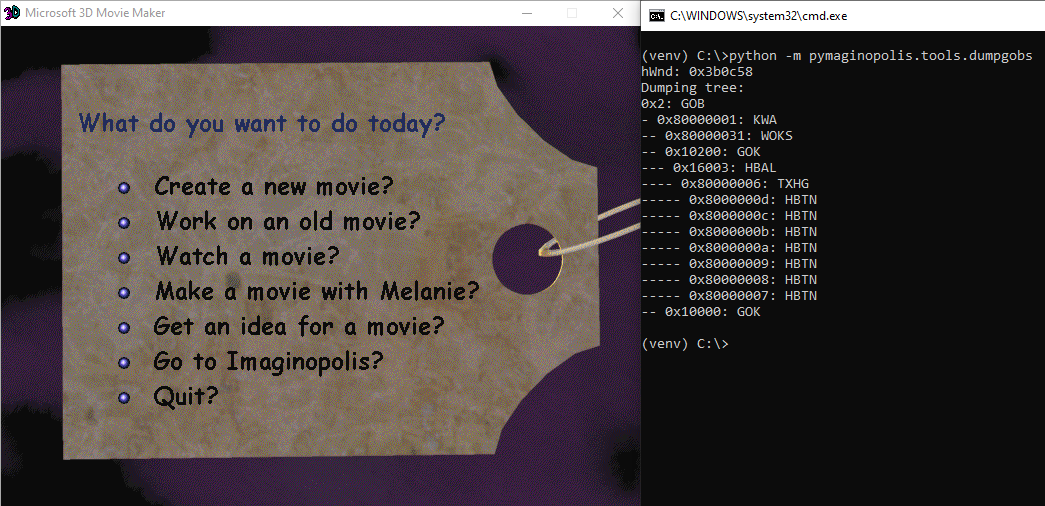Viewport: 1045px width, 506px height.
Task: Click the bullet beside Get an idea
Action: 123,328
